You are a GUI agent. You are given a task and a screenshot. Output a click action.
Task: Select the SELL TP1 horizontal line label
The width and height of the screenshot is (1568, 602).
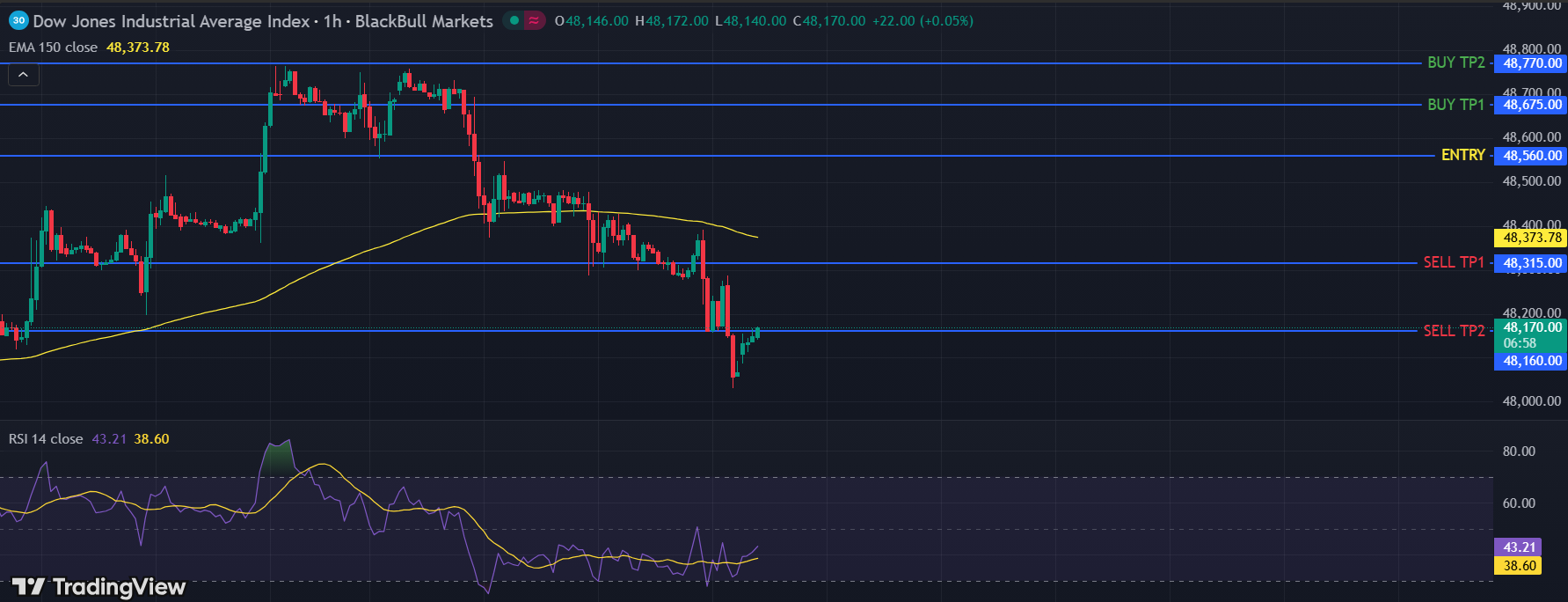coord(1453,262)
